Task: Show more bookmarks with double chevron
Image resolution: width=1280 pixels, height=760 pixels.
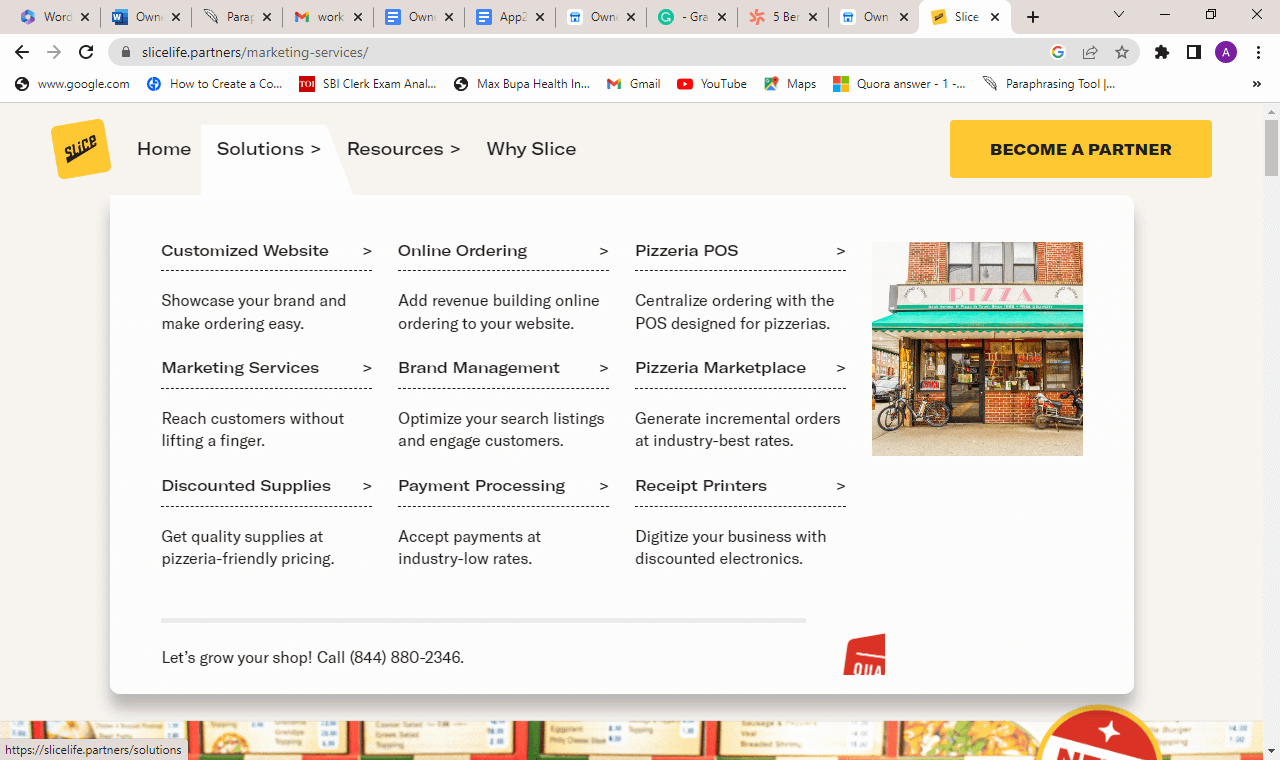Action: coord(1257,84)
